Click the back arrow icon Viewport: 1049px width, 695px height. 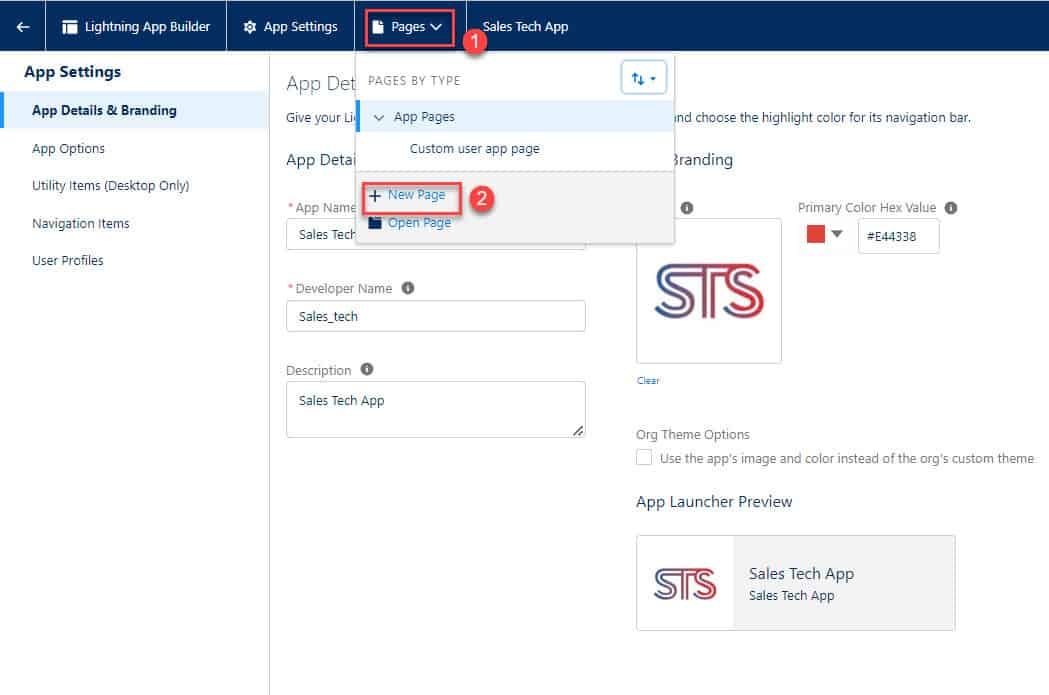(x=23, y=27)
